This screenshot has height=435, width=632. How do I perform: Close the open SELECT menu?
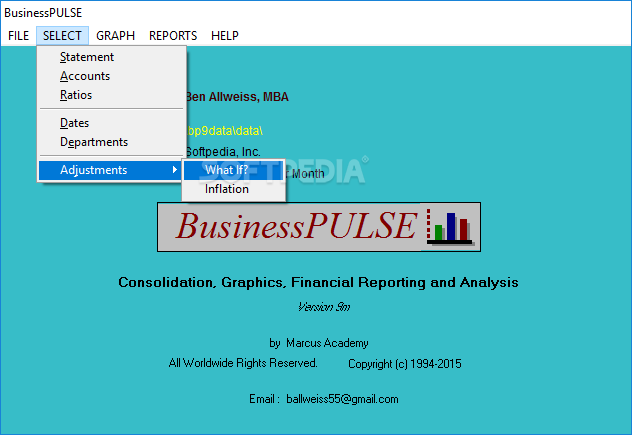[62, 36]
